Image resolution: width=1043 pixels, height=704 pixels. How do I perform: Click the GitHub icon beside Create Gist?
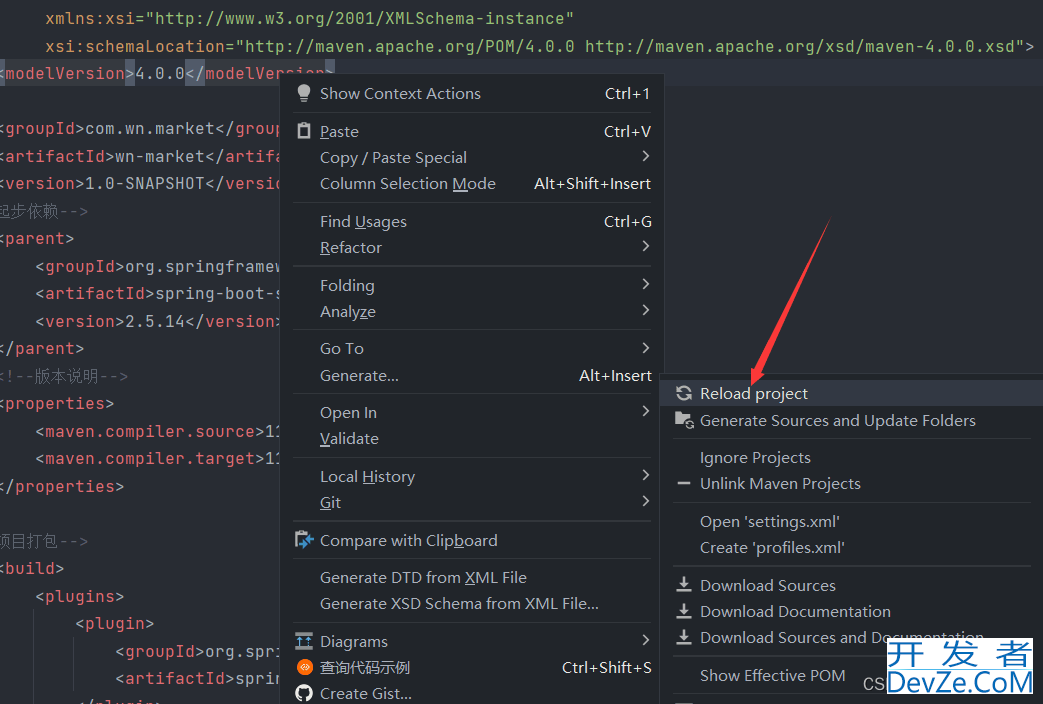(304, 693)
